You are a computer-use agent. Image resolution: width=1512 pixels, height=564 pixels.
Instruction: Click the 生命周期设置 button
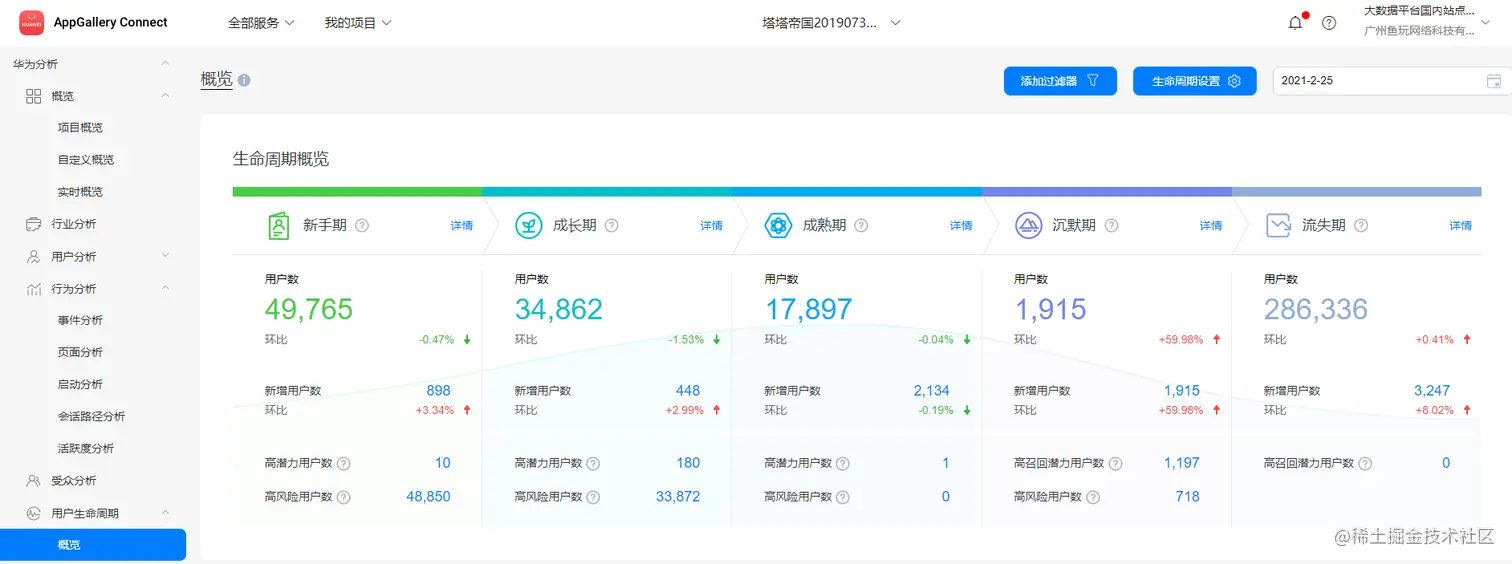pos(1194,81)
